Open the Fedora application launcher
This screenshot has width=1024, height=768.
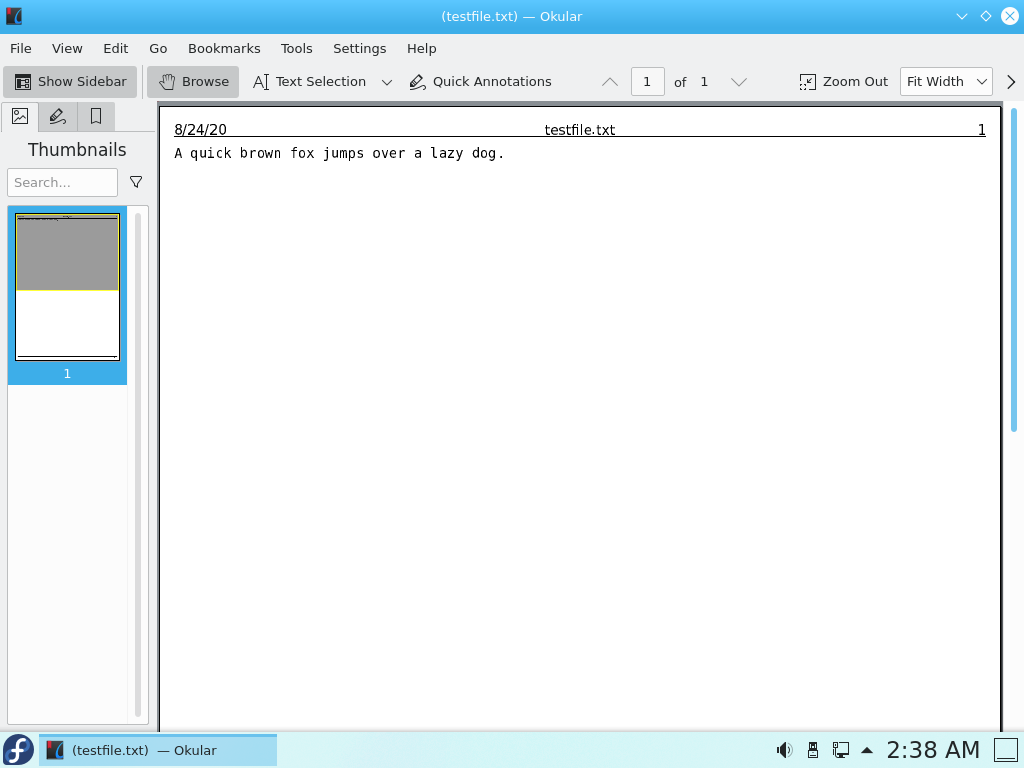(18, 750)
